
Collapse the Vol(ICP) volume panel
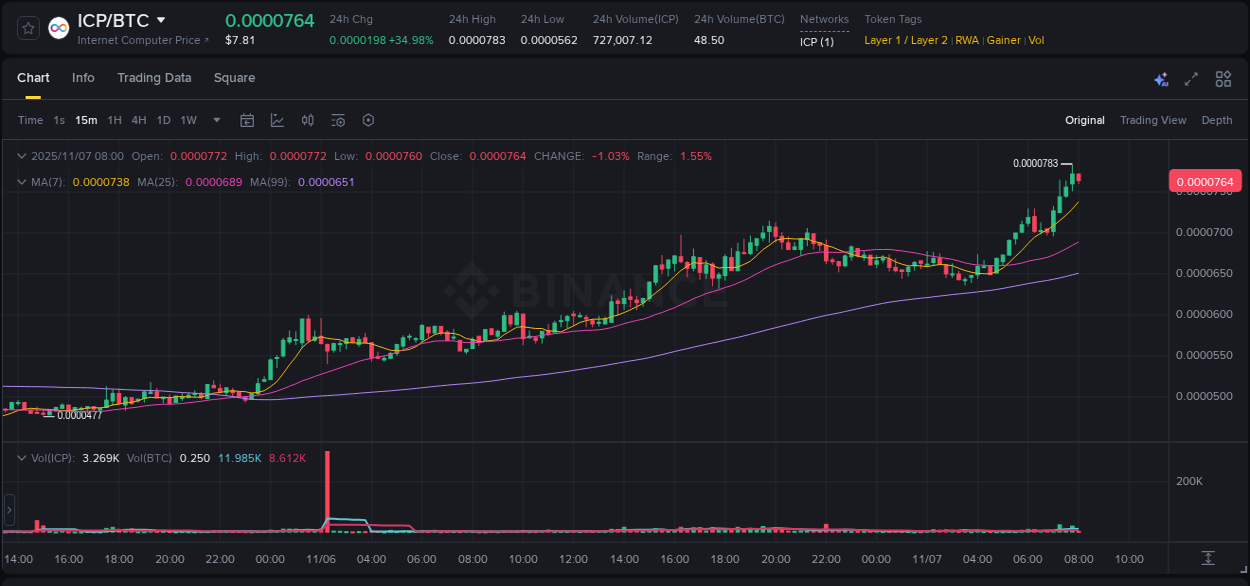coord(21,458)
